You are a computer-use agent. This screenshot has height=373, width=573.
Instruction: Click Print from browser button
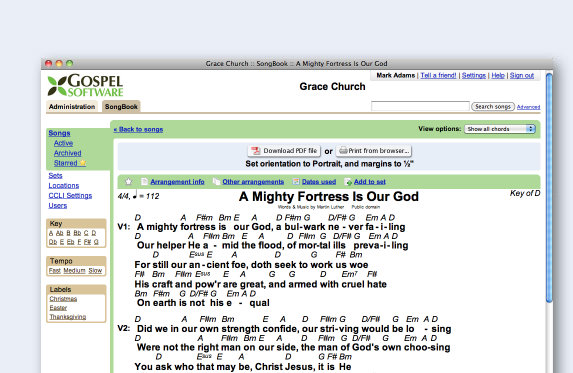(373, 151)
